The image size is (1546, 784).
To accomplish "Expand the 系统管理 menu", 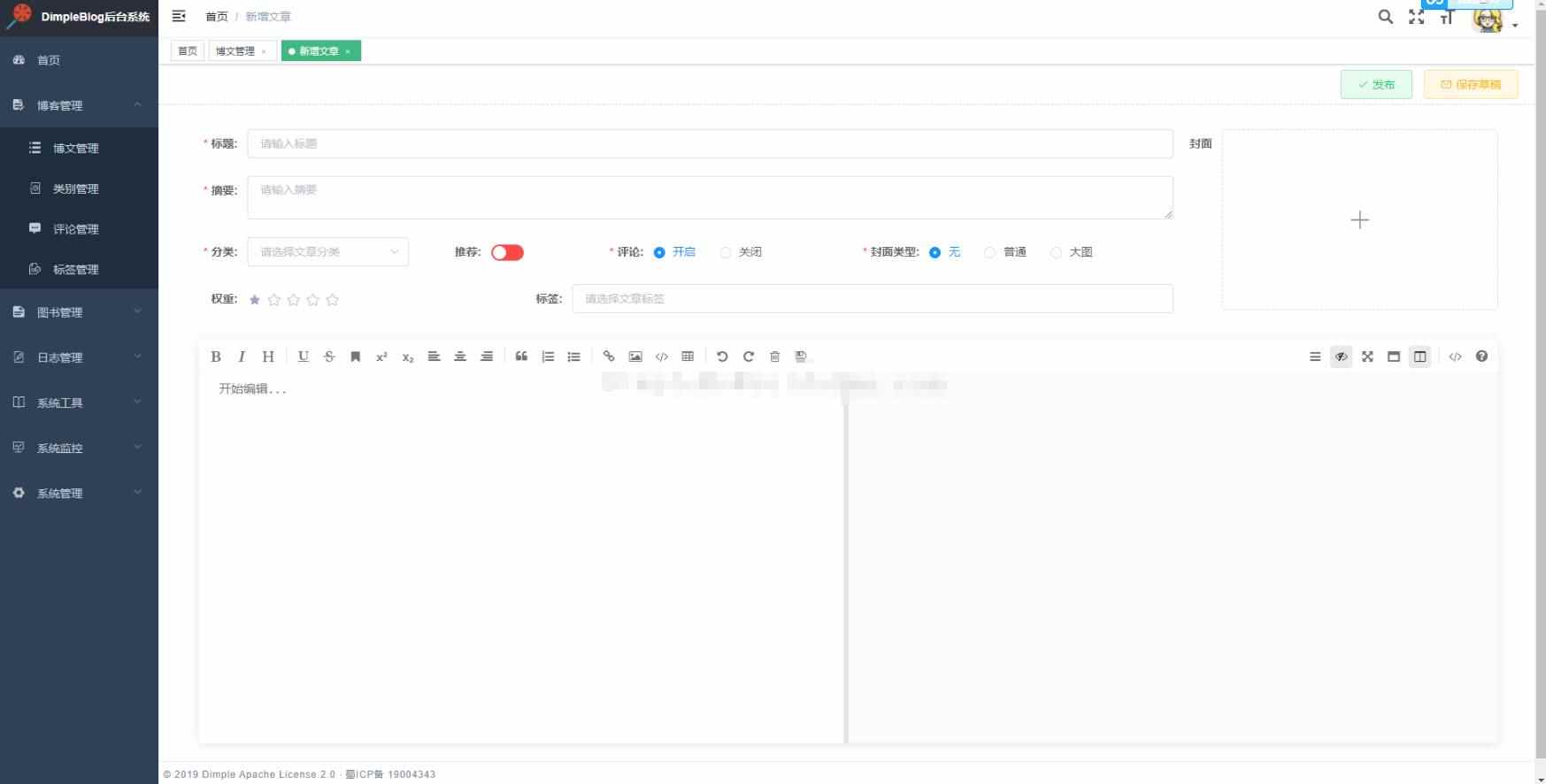I will point(79,493).
